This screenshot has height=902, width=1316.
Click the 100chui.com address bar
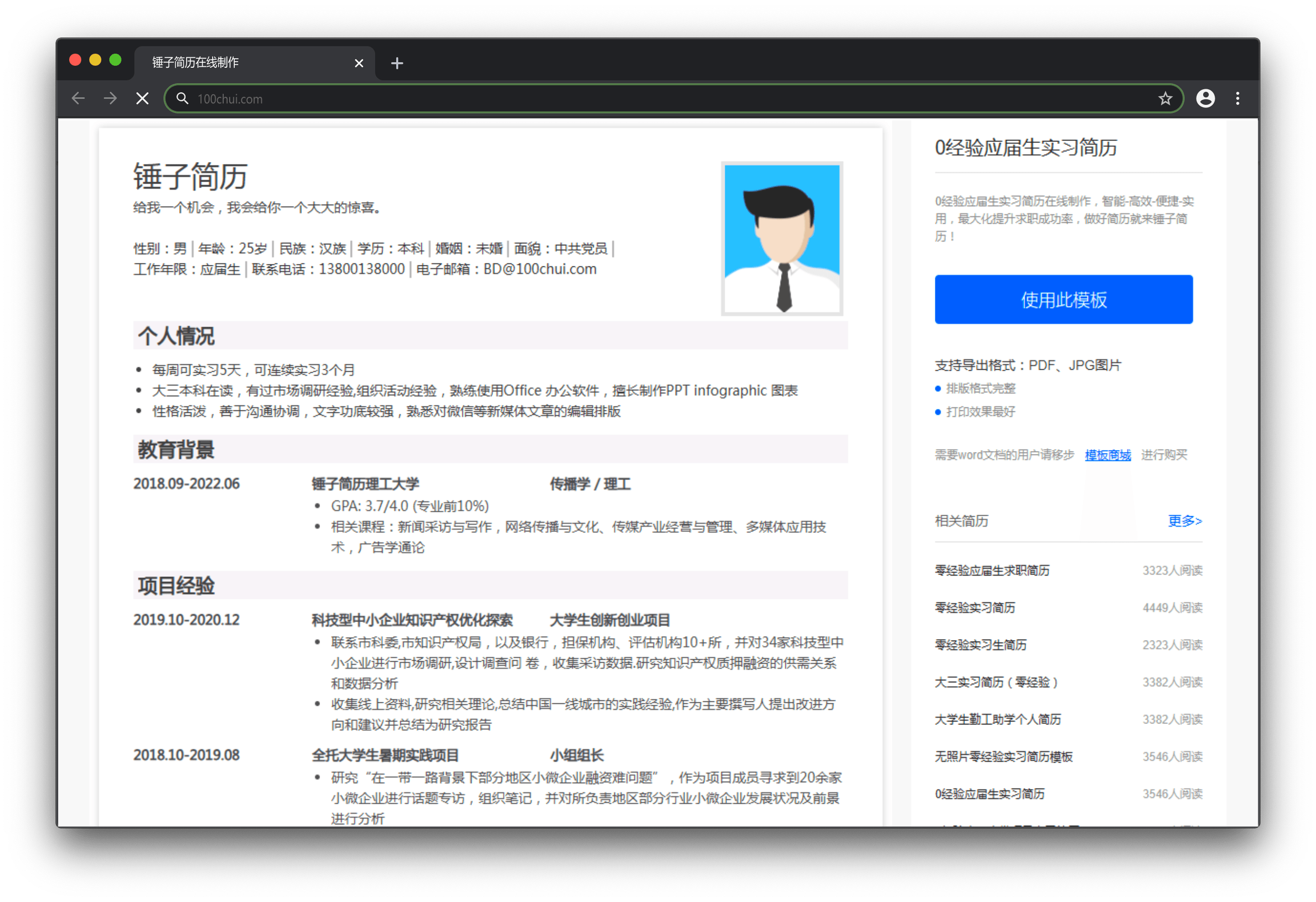[674, 99]
